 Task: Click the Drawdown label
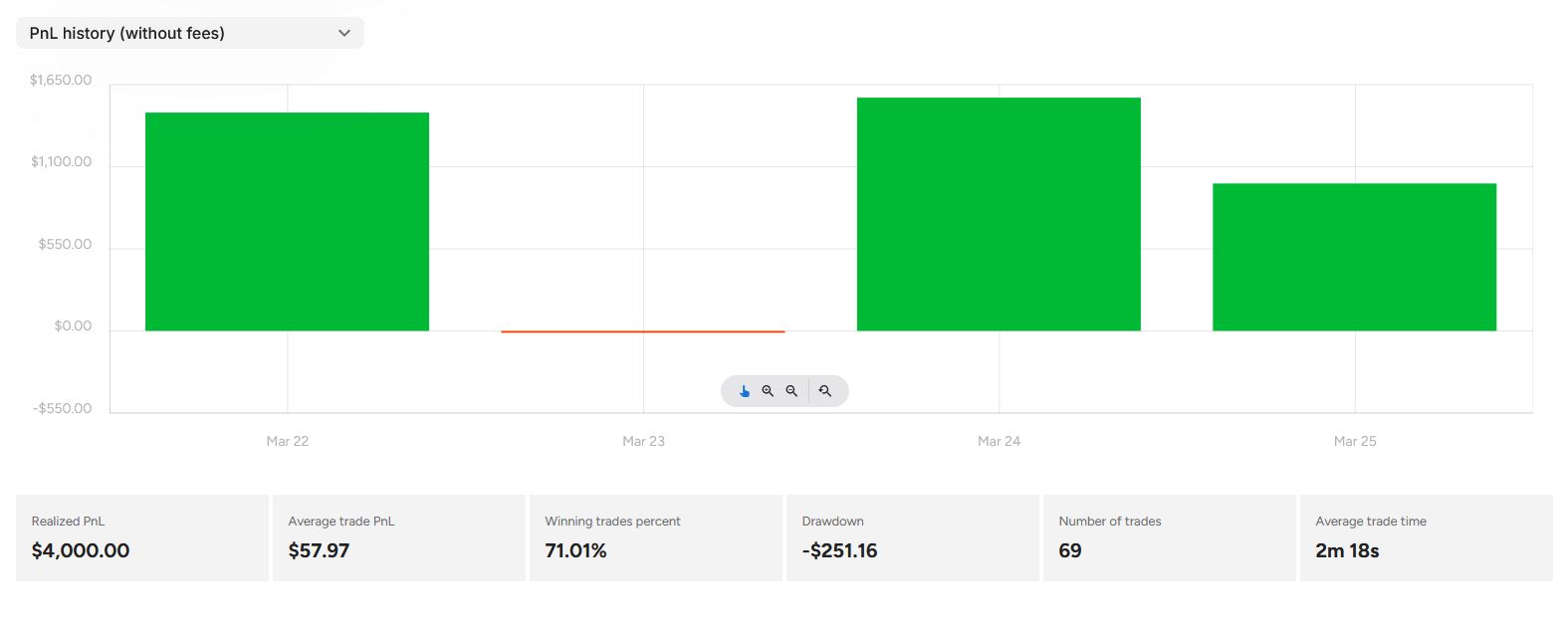[x=832, y=522]
